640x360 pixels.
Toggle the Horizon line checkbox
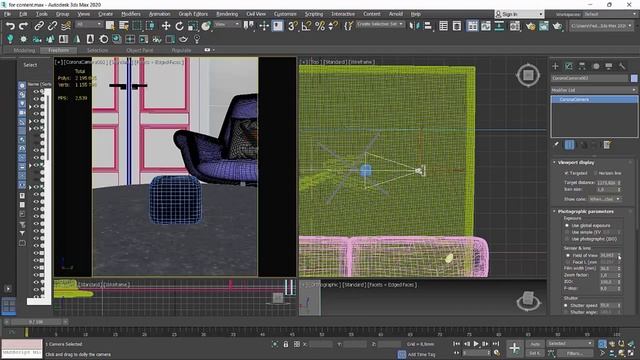(596, 173)
